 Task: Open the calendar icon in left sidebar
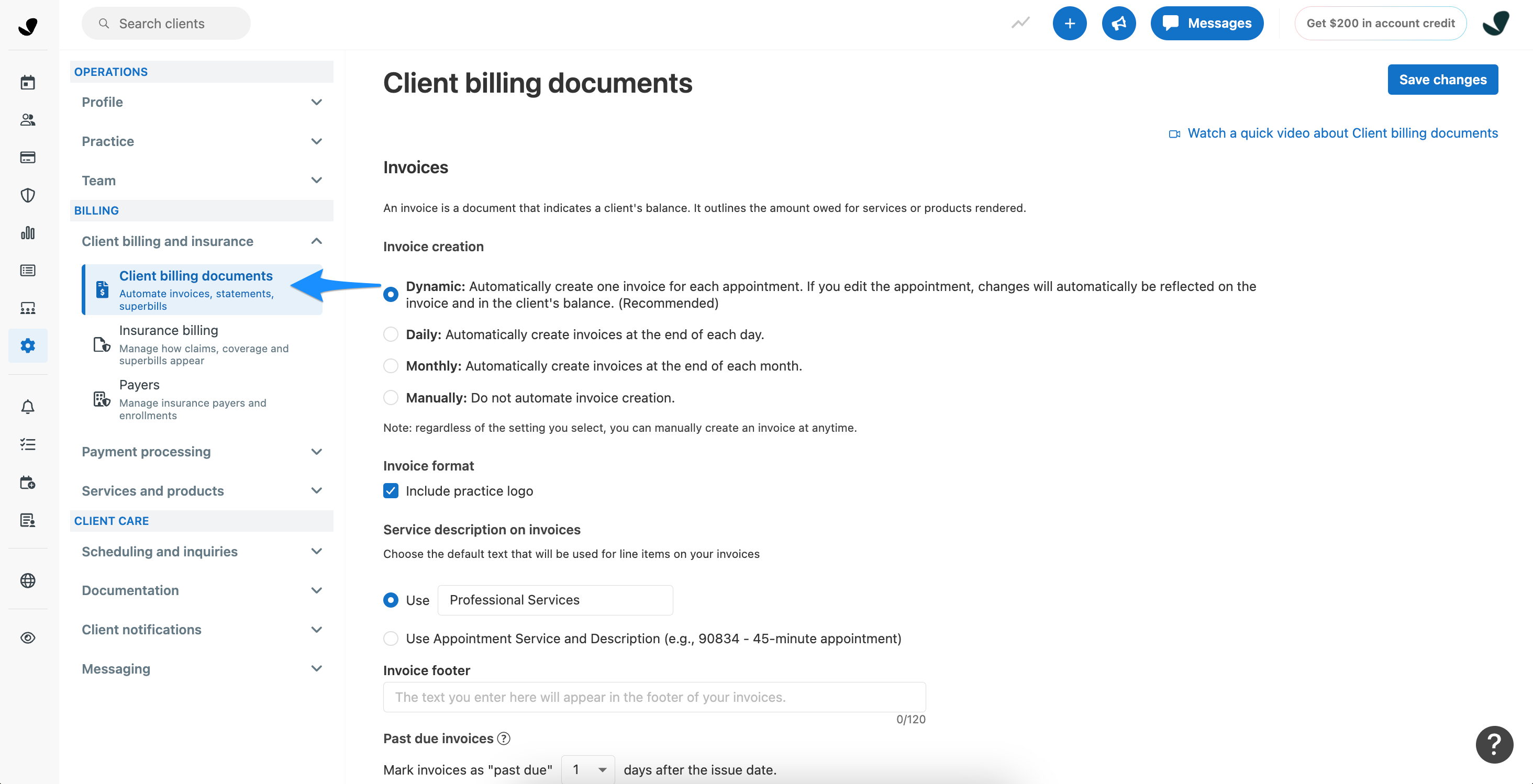27,82
